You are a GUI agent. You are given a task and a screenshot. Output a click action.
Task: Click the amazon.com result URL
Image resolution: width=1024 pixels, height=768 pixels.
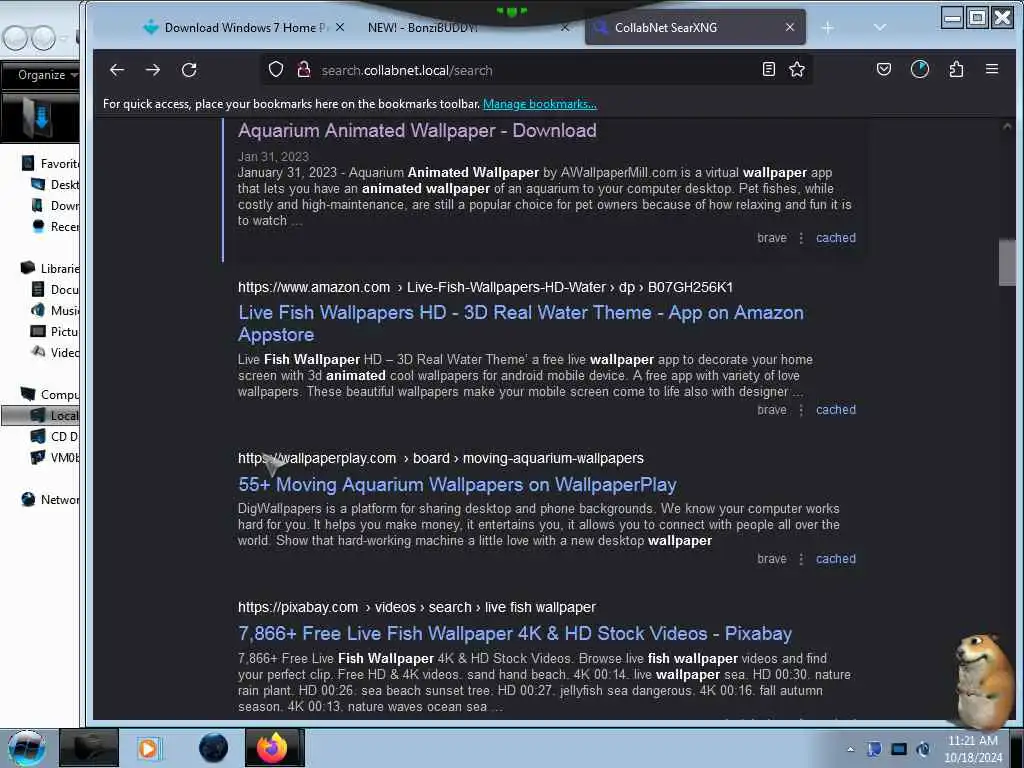(485, 287)
